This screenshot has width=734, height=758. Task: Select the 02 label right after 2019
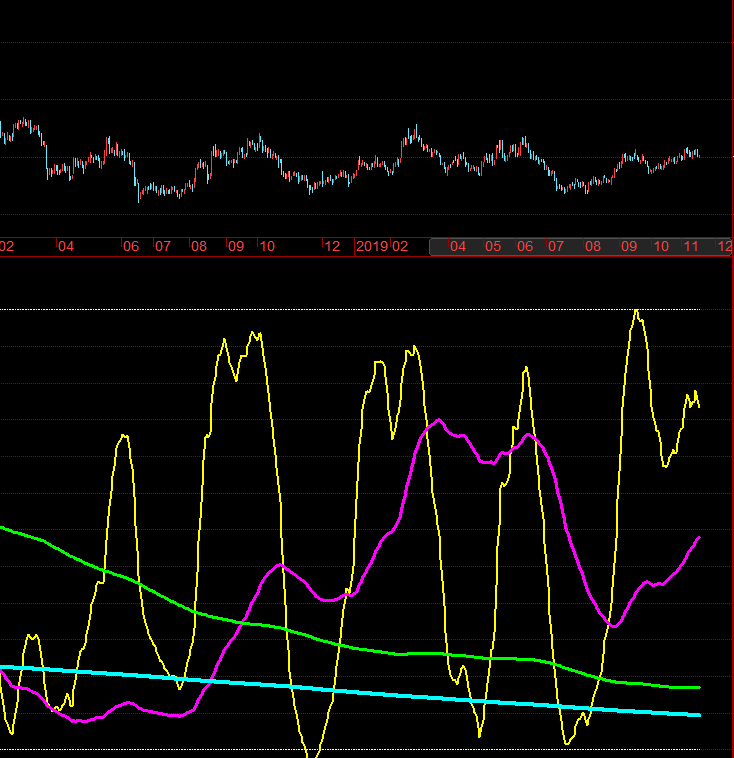click(400, 247)
